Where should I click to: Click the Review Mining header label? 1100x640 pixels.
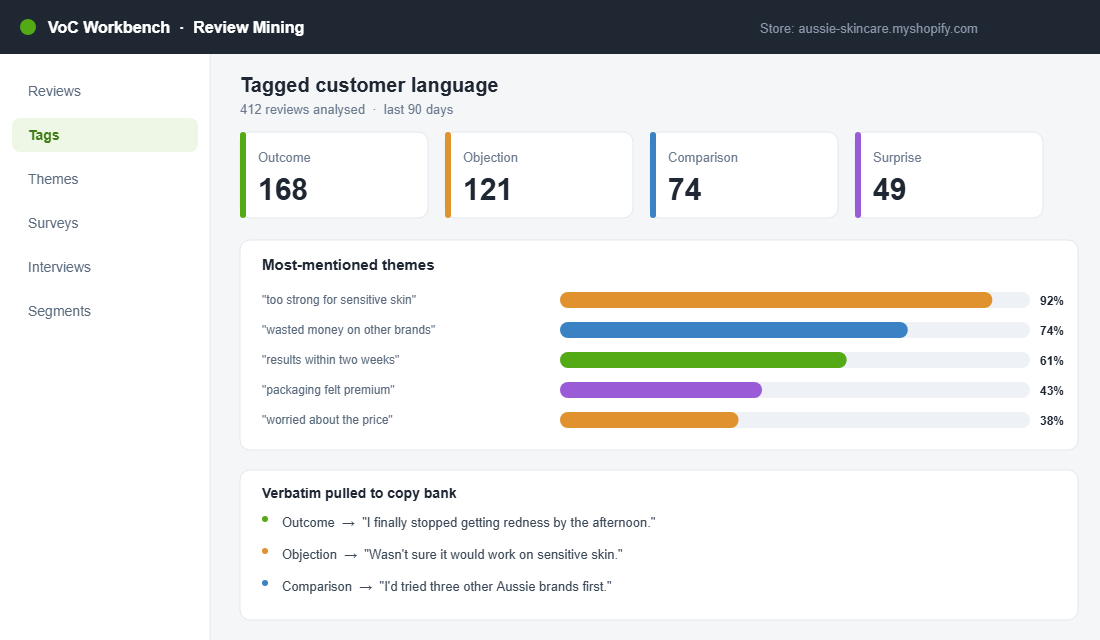click(x=248, y=27)
